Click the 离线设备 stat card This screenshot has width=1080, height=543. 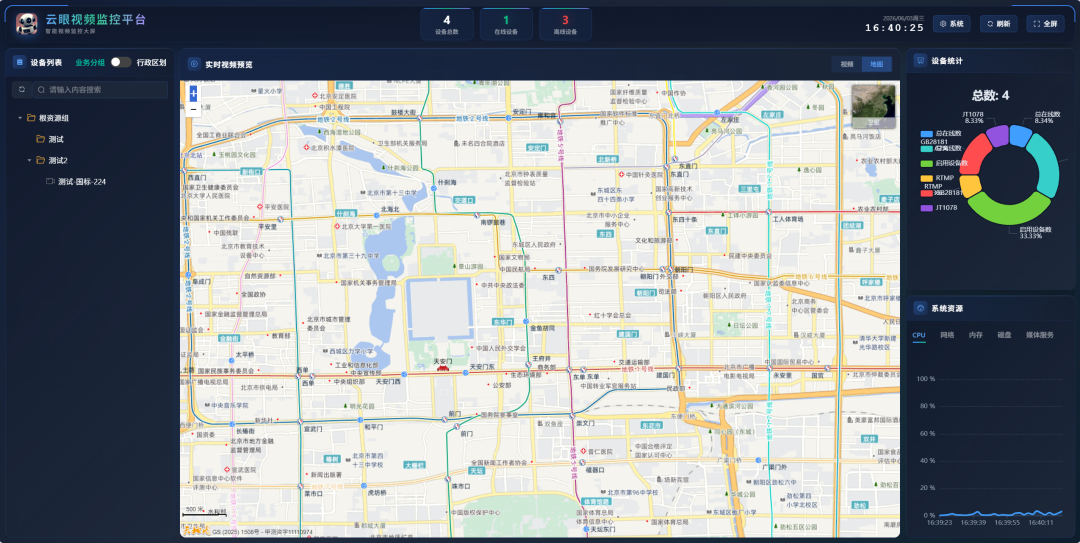(565, 24)
